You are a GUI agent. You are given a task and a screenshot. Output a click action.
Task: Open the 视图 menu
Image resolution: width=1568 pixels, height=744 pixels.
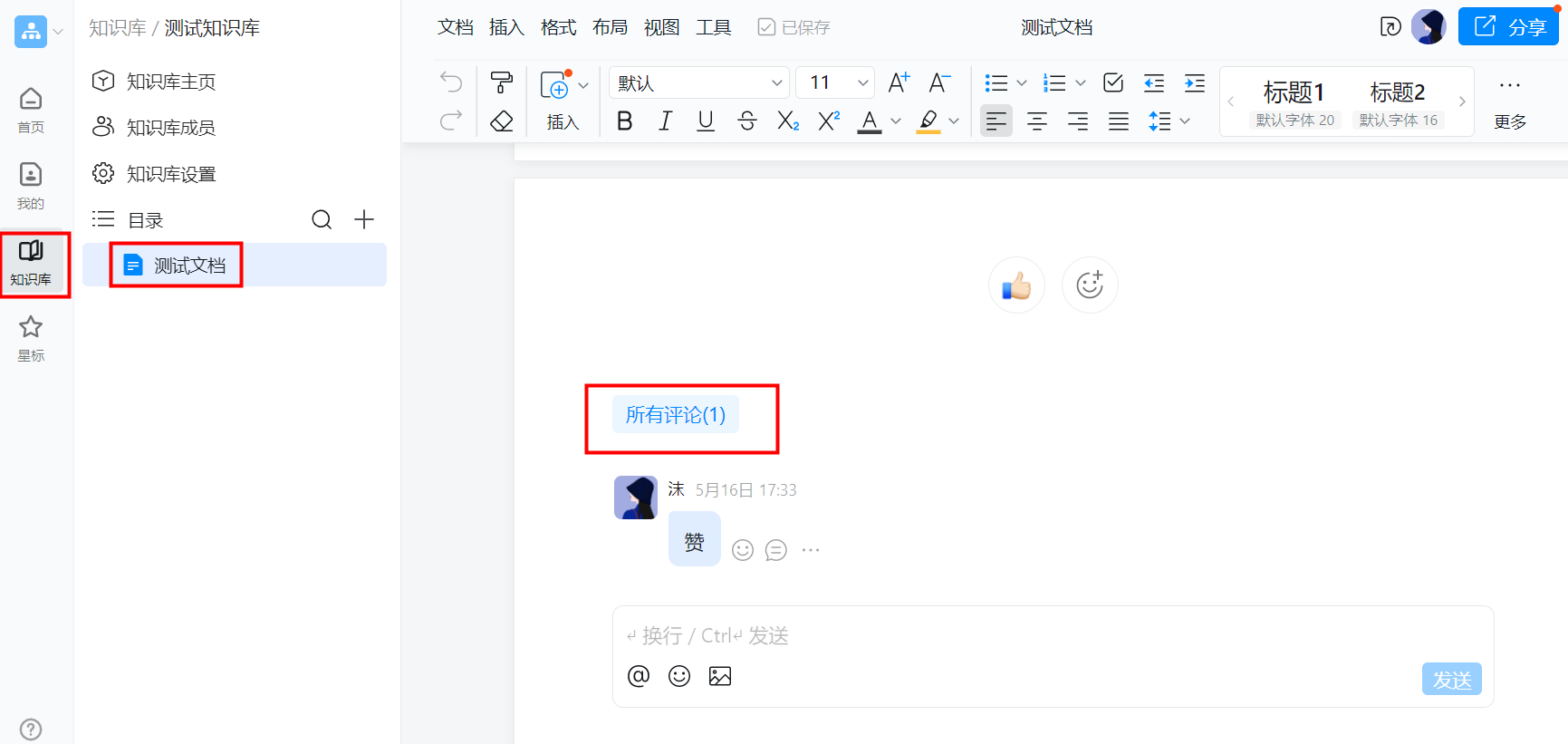click(x=662, y=27)
